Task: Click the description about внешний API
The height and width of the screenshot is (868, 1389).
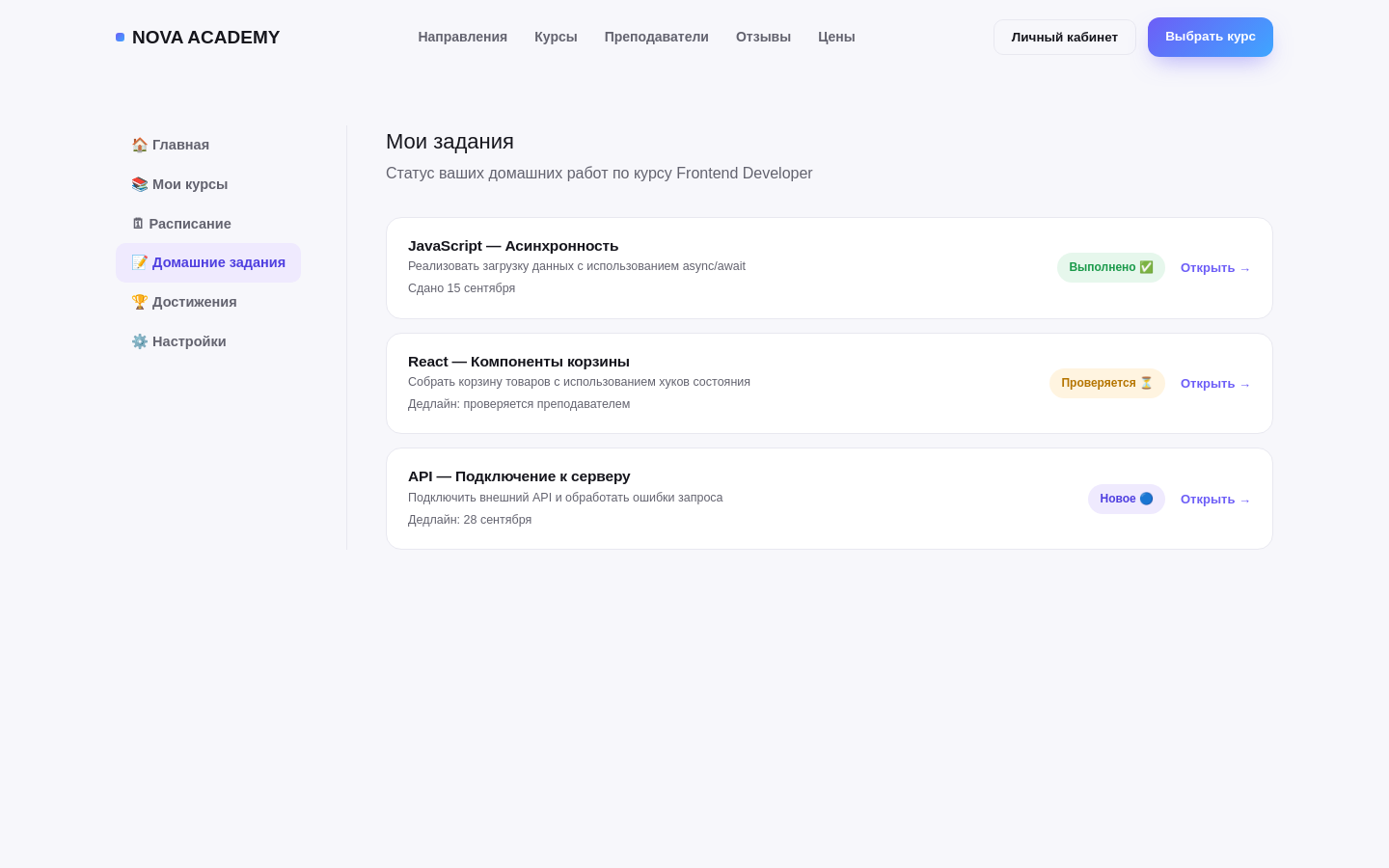Action: 565,498
